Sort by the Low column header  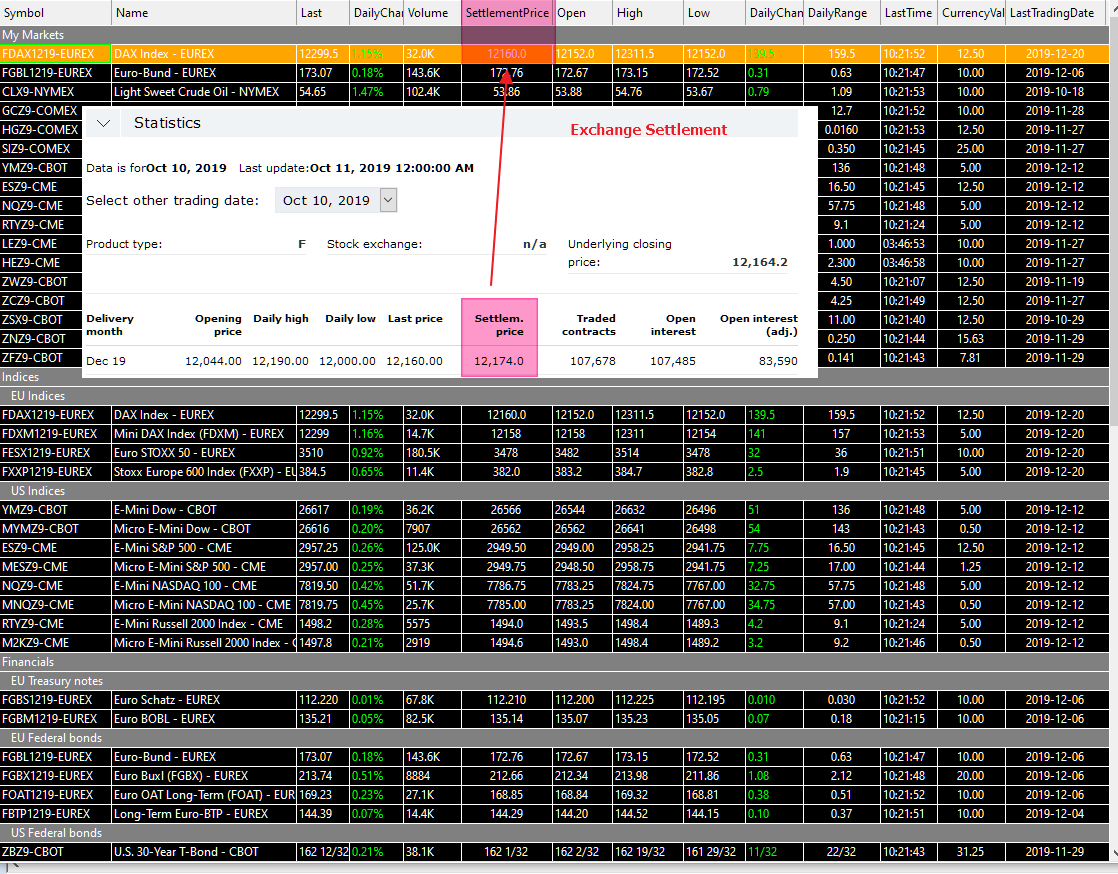(715, 13)
